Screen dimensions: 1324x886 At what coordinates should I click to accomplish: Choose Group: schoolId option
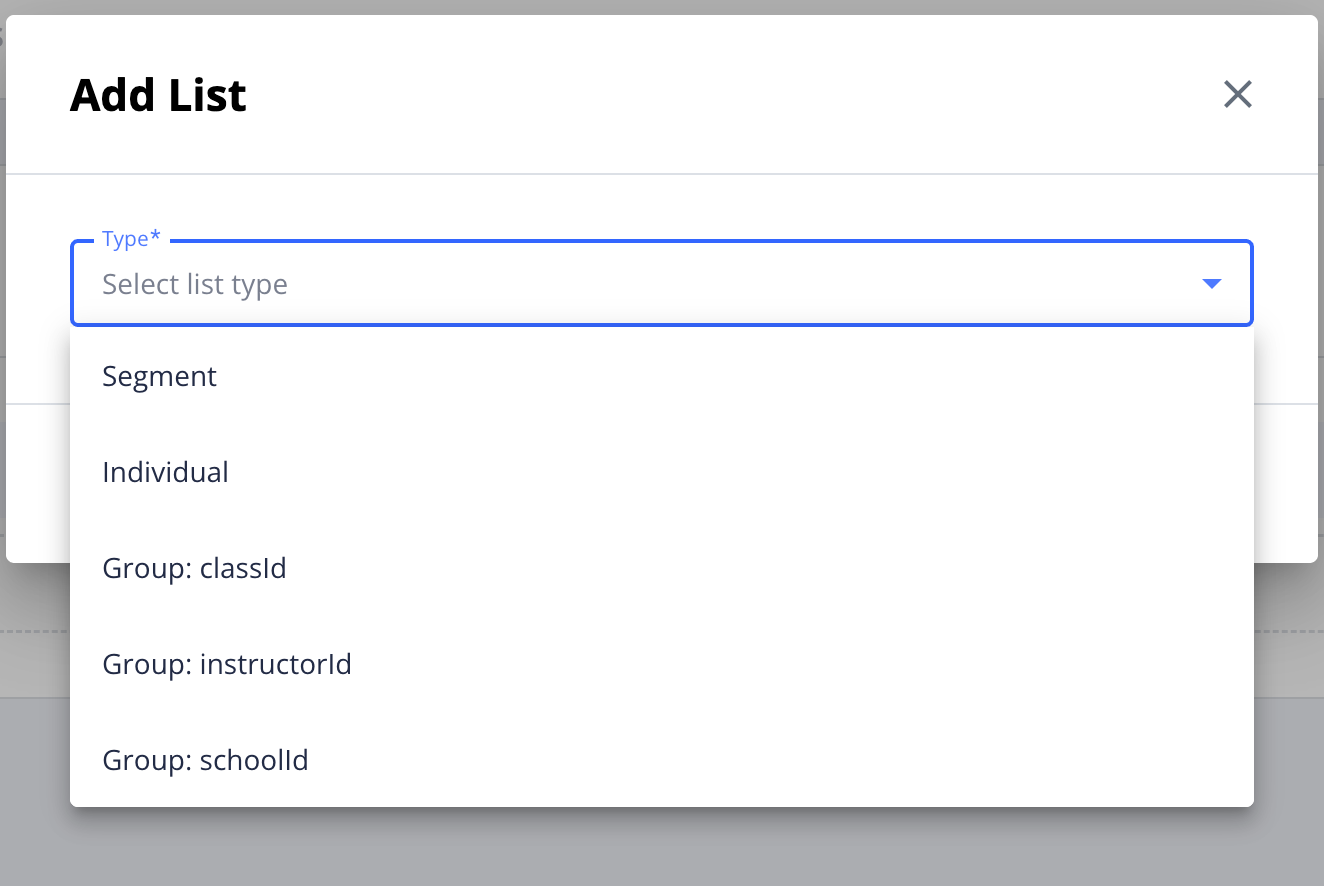(206, 761)
